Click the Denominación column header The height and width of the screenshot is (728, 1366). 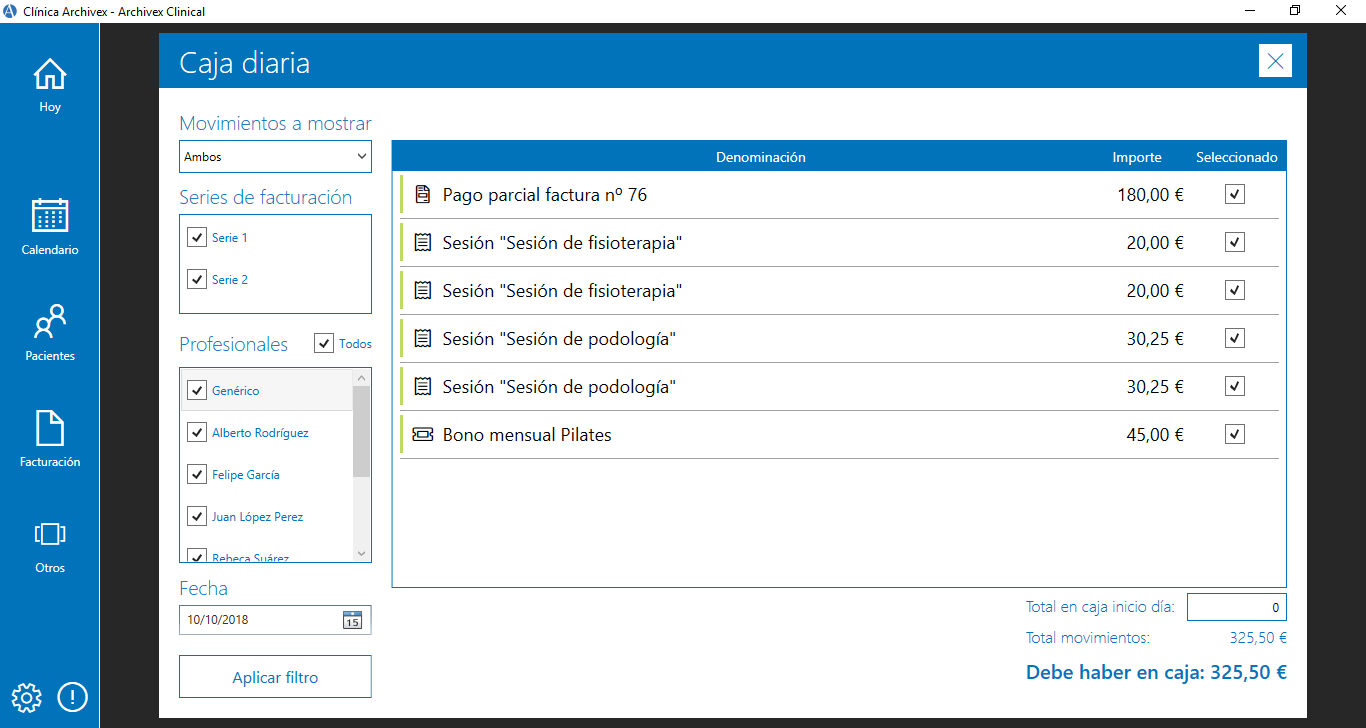tap(760, 157)
